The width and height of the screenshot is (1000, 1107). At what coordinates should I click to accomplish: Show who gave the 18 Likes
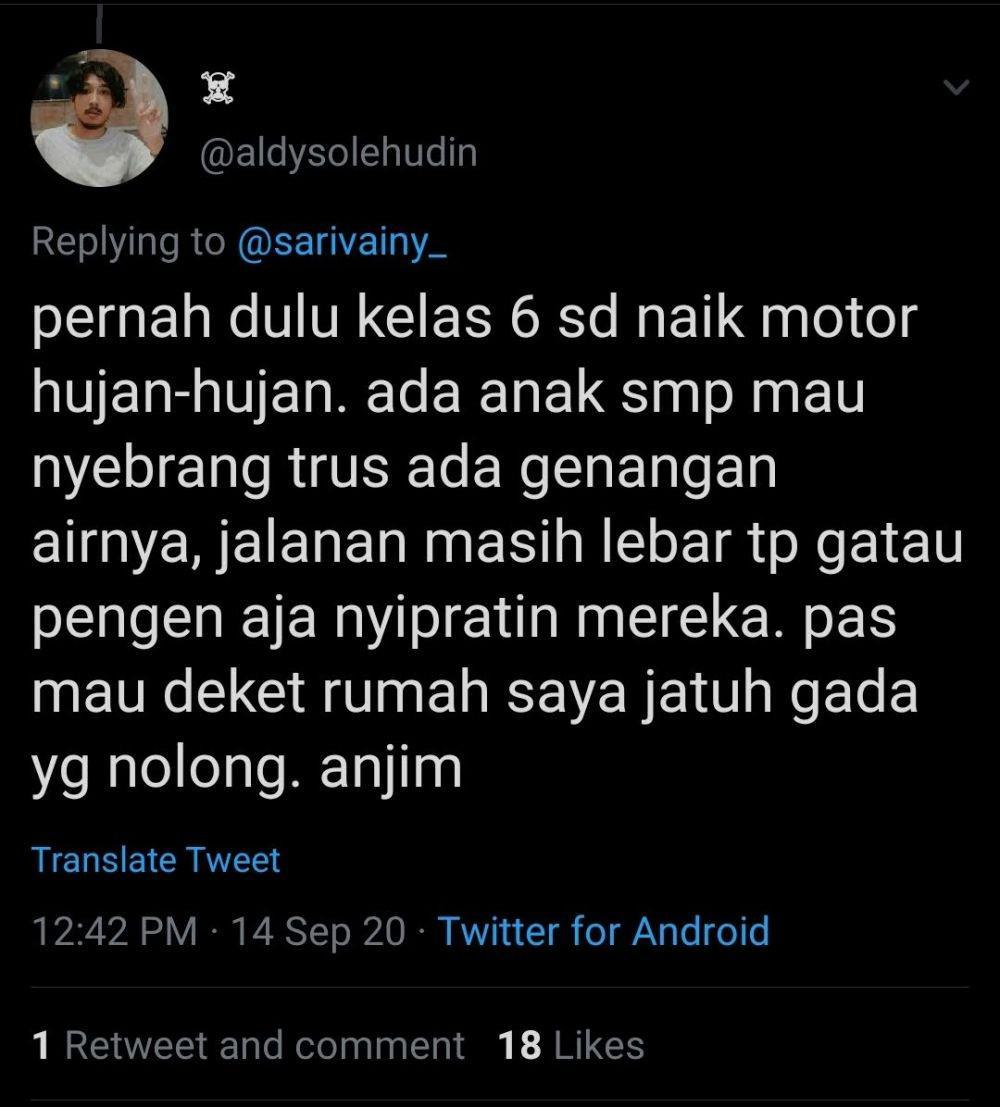point(571,1045)
